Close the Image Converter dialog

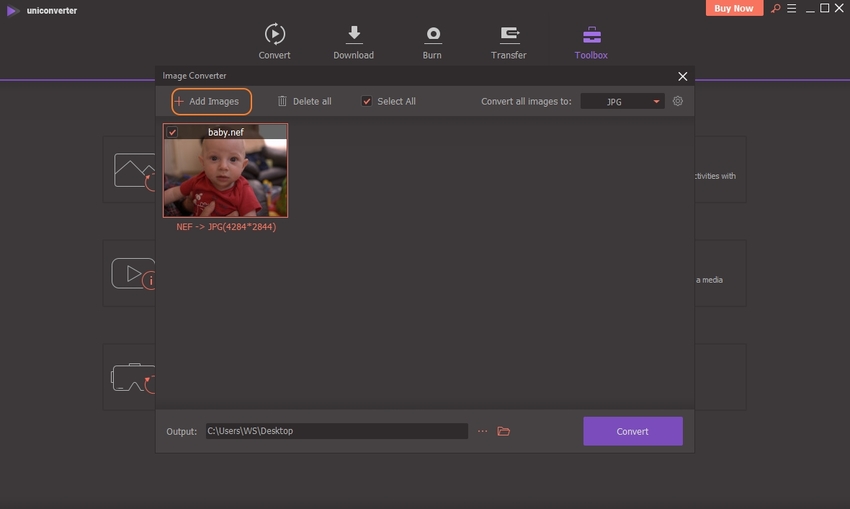[683, 76]
